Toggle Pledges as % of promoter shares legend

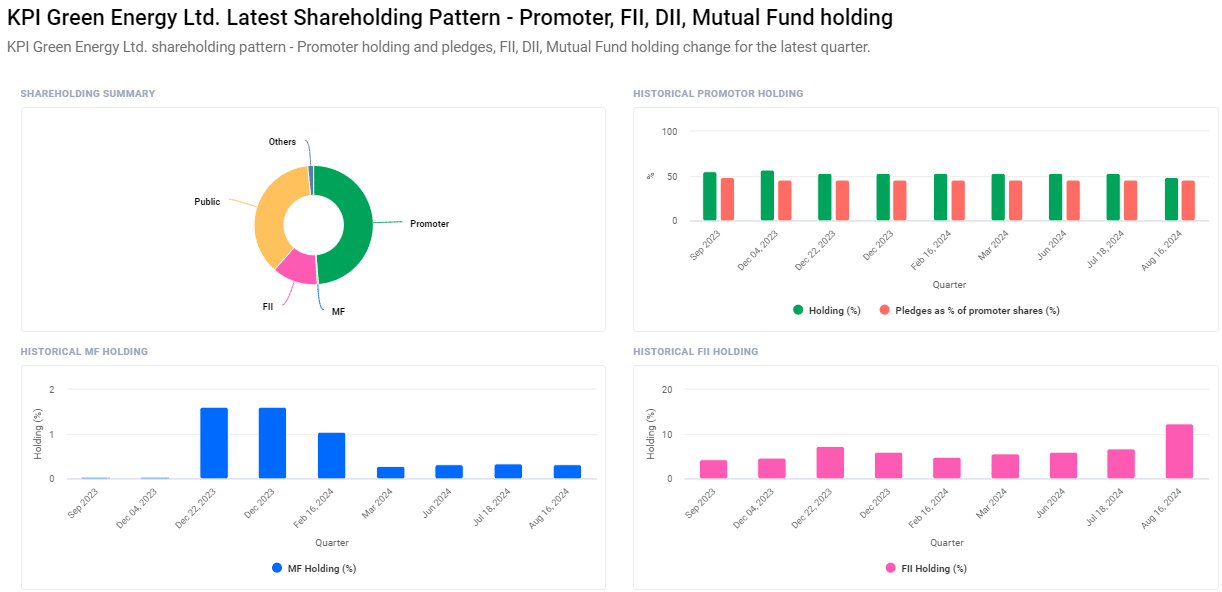969,310
